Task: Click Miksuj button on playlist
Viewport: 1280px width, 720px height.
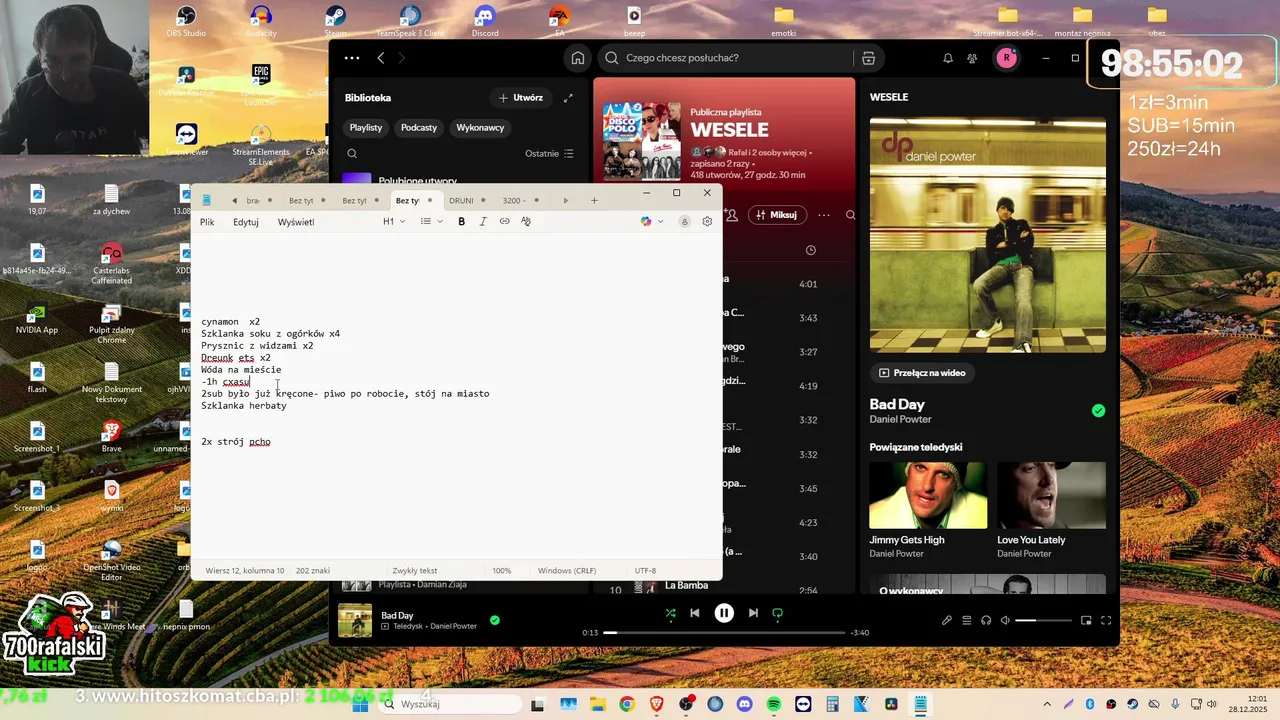Action: coord(776,215)
